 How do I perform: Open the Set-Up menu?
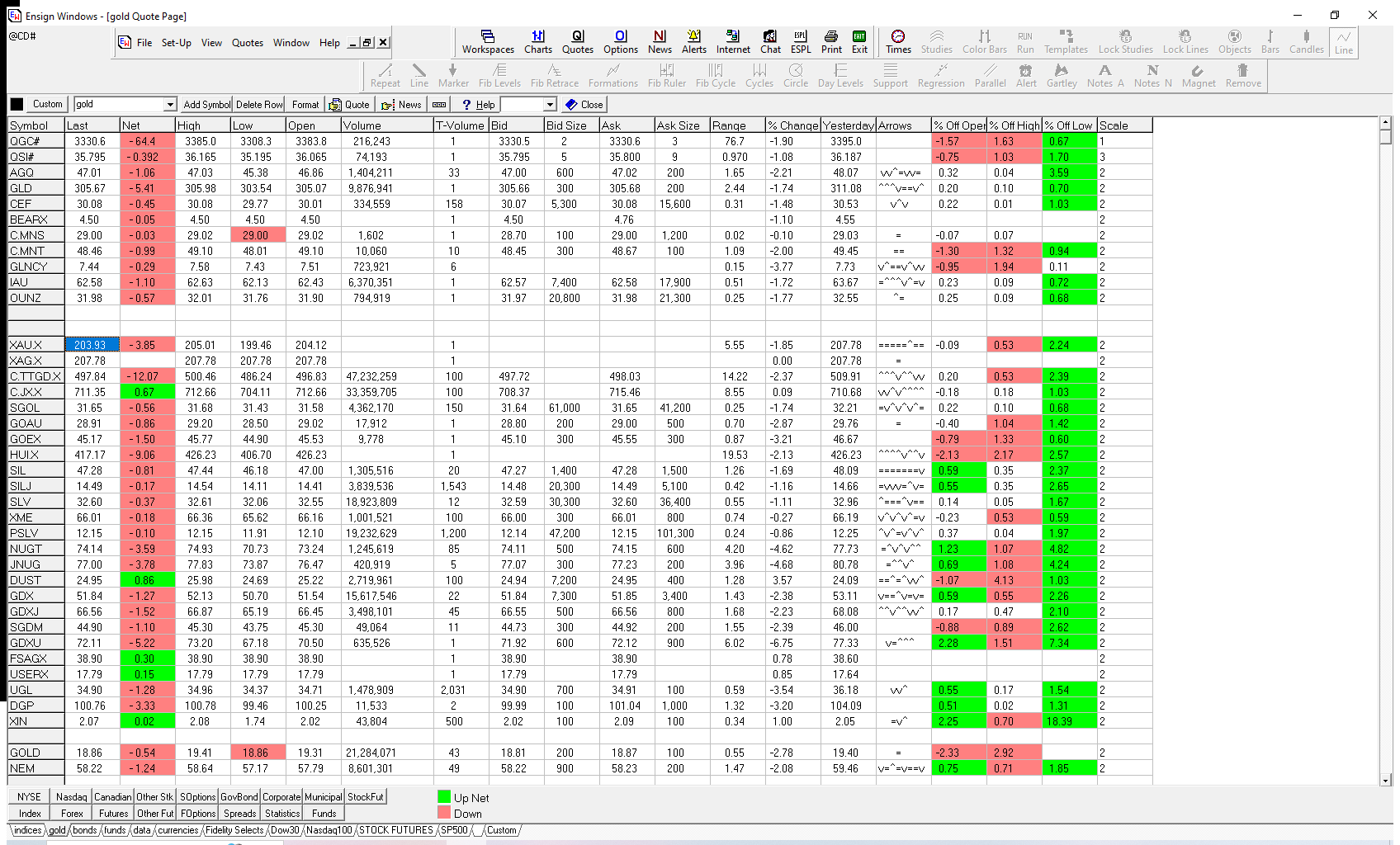[177, 43]
